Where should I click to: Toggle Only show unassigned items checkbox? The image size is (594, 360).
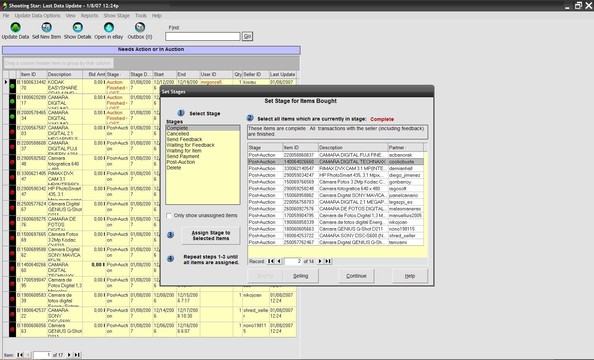coord(169,216)
